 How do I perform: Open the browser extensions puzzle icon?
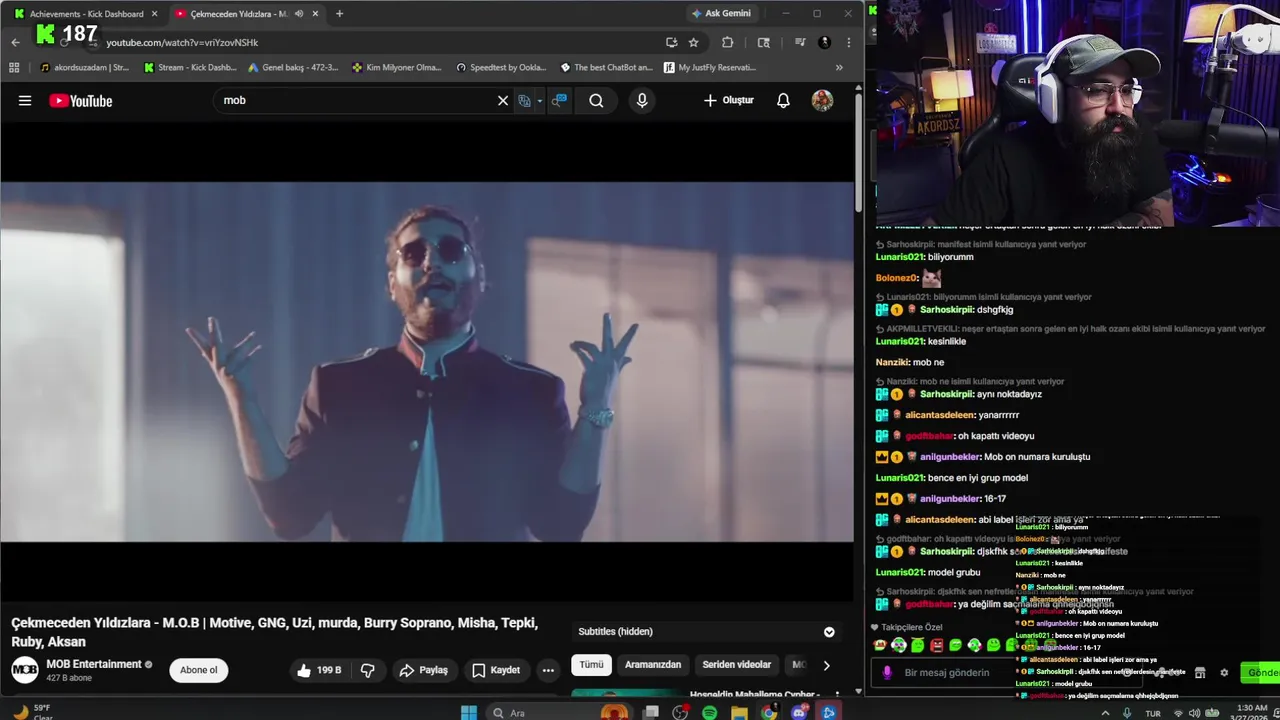point(727,42)
